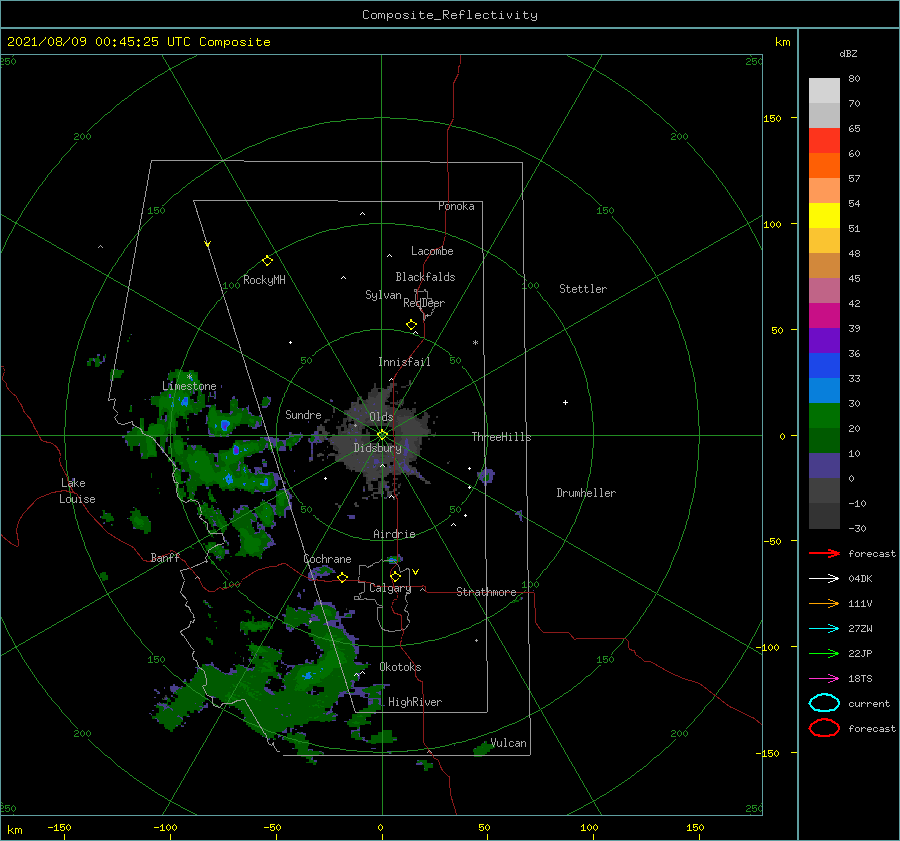Viewport: 900px width, 841px height.
Task: Click the Cochrane town label
Action: 327,559
